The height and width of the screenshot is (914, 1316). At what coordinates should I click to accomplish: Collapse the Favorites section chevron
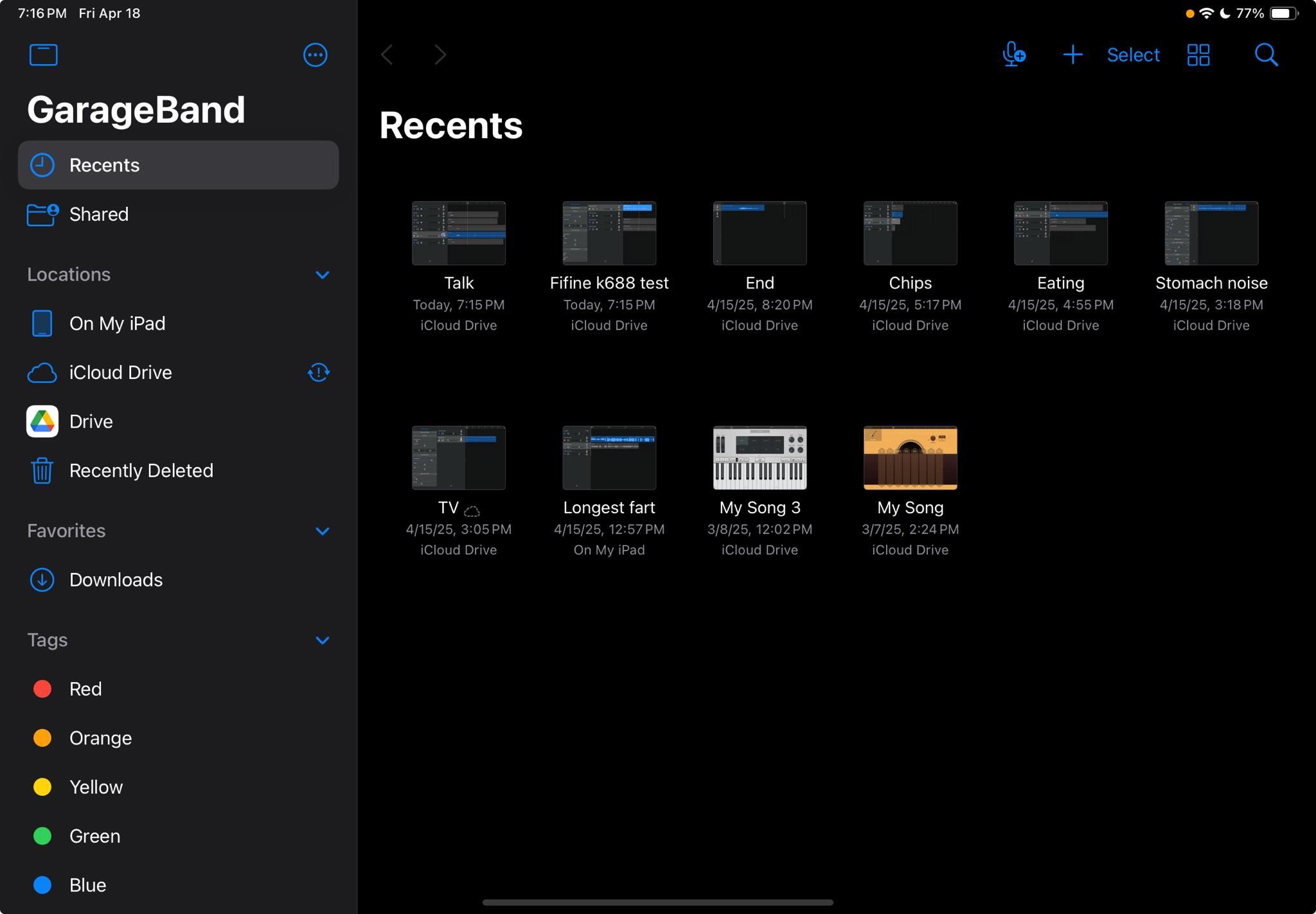323,531
